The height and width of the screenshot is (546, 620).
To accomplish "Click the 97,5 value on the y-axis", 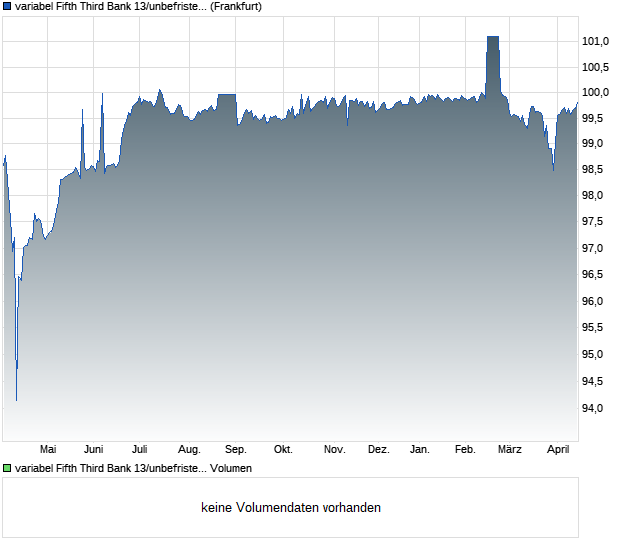I will [x=592, y=221].
